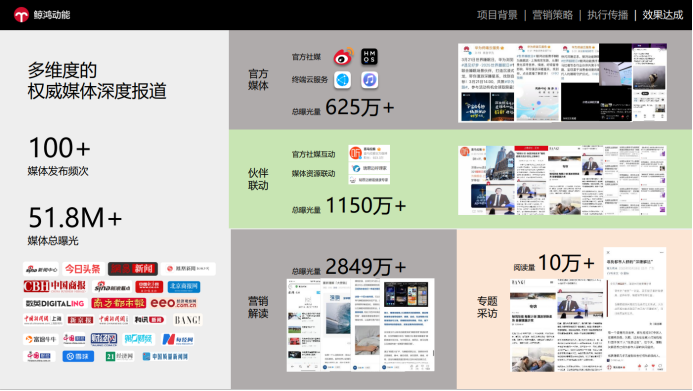Click the Weibo icon beside 官方社媒
Viewport: 693px width, 391px height.
coord(343,57)
